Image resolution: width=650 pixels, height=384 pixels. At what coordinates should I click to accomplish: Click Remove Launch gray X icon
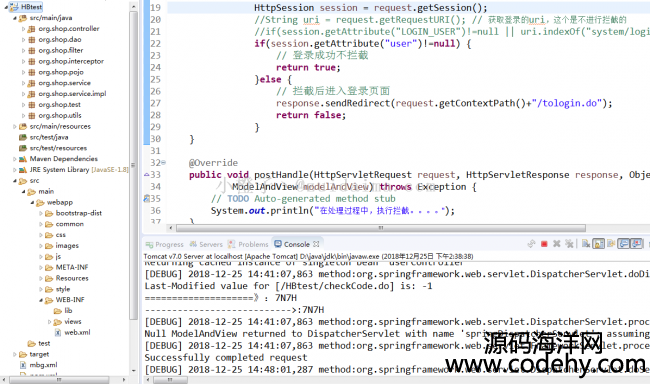click(x=557, y=244)
